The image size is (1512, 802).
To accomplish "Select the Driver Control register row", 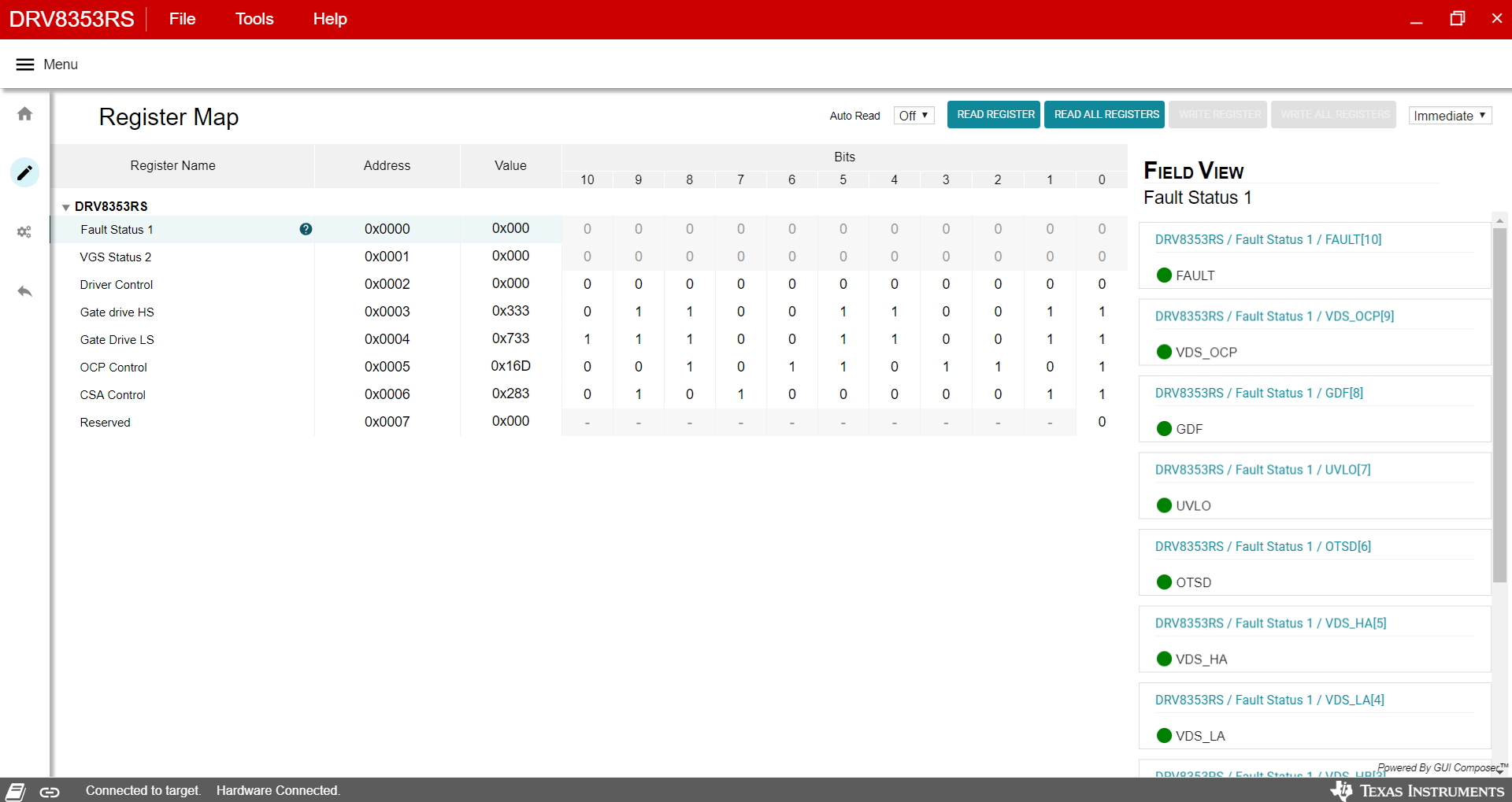I will pyautogui.click(x=589, y=284).
